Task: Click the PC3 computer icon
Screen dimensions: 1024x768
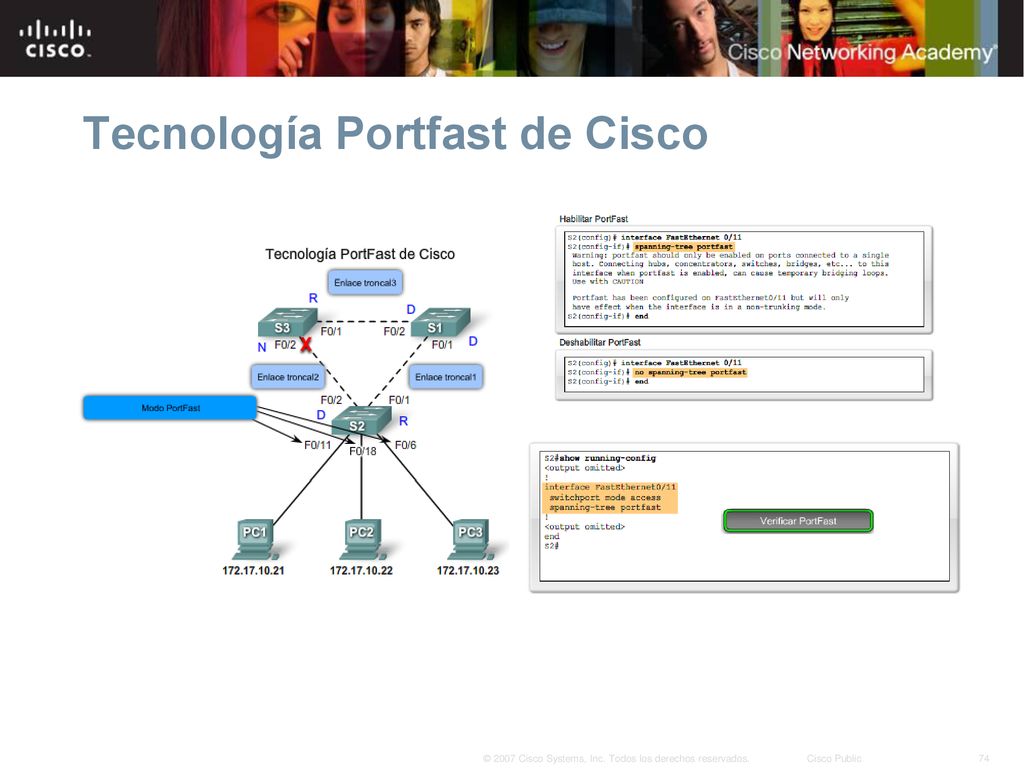Action: point(472,539)
